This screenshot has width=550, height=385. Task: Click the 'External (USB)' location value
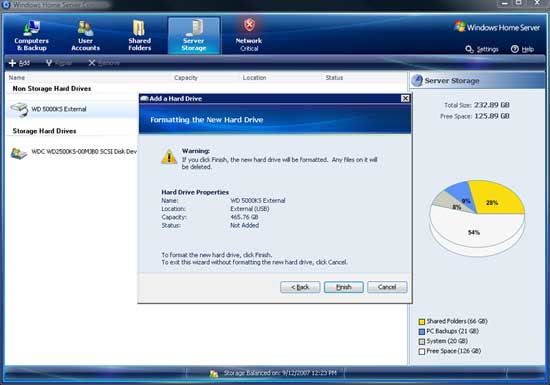pyautogui.click(x=250, y=209)
